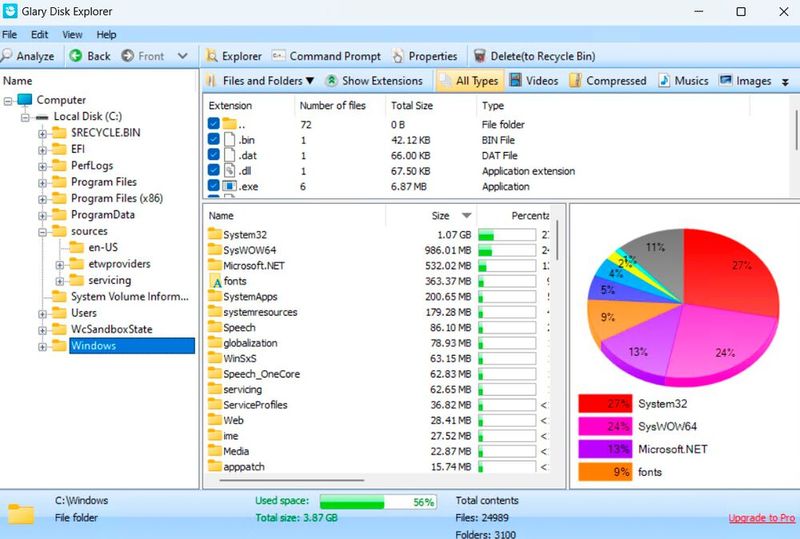Open Explorer from the toolbar icon
This screenshot has width=800, height=539.
pyautogui.click(x=211, y=56)
